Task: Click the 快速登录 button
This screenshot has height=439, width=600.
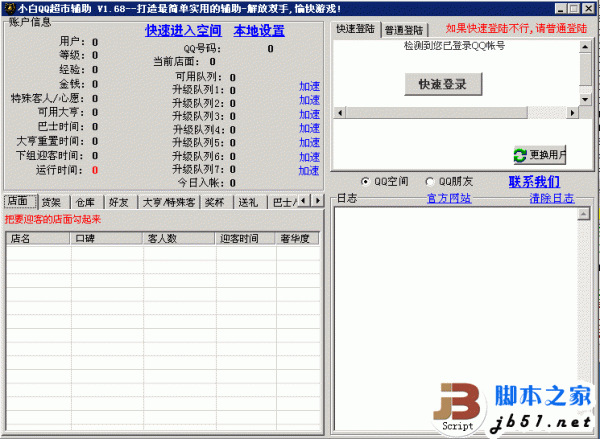Action: tap(443, 84)
